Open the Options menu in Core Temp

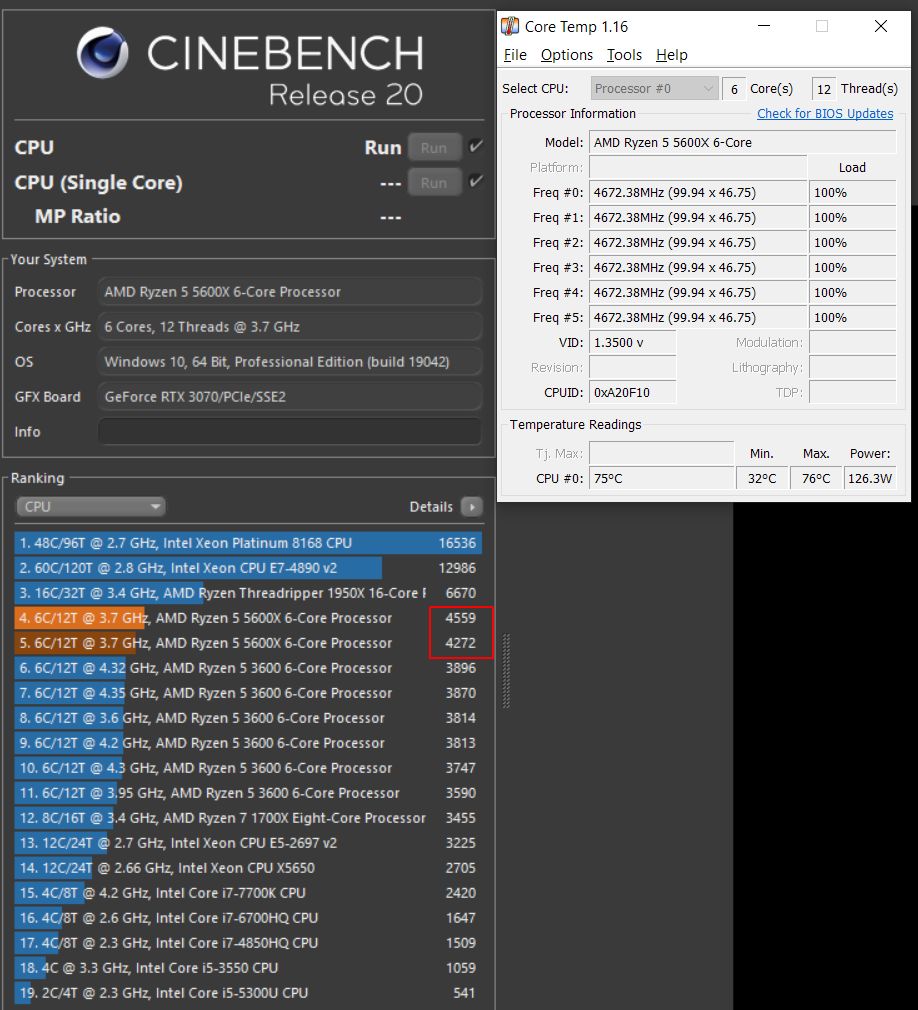coord(566,55)
